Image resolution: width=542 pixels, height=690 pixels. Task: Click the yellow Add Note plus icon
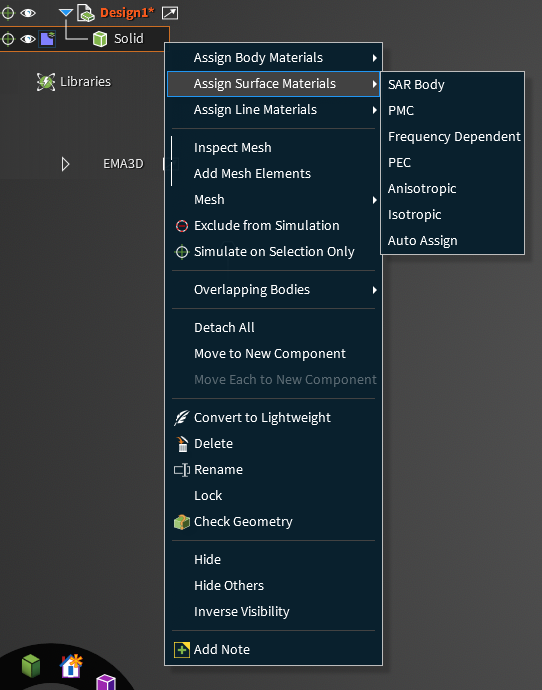[x=182, y=650]
